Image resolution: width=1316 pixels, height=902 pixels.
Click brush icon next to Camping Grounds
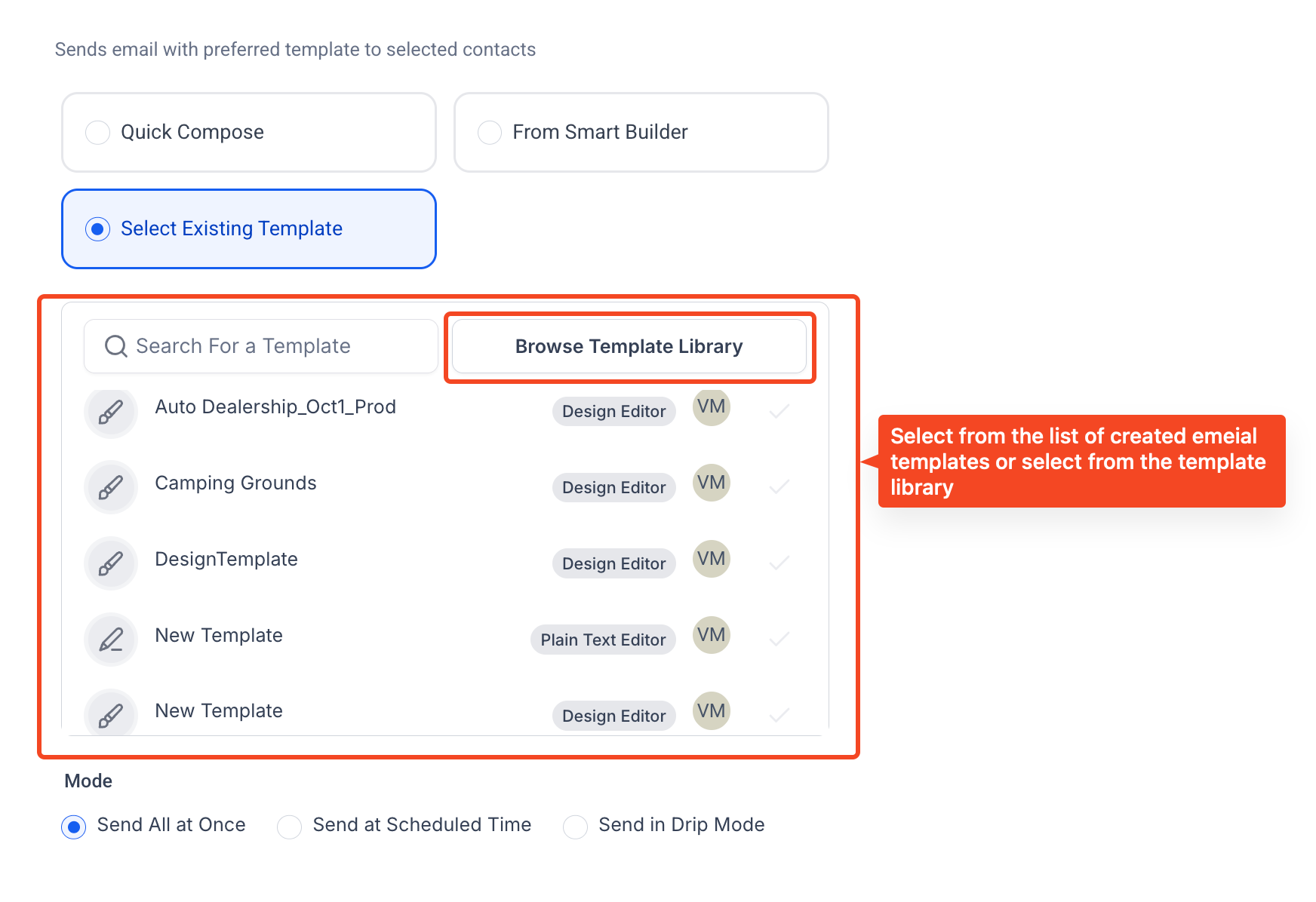(x=111, y=487)
